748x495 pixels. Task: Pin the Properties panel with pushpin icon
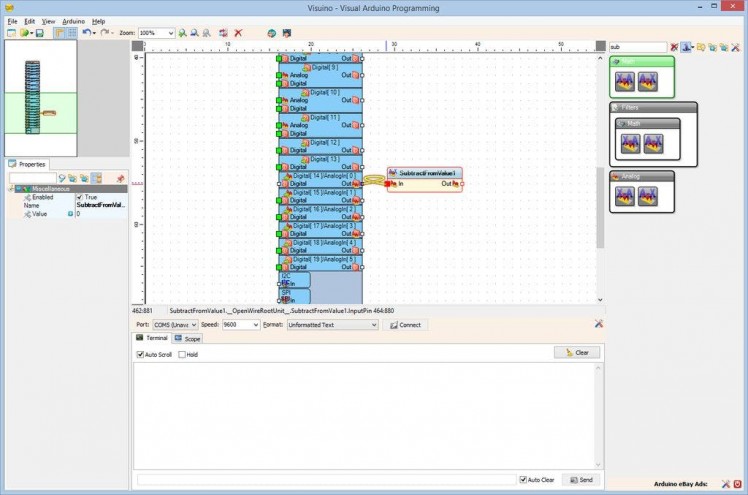121,178
